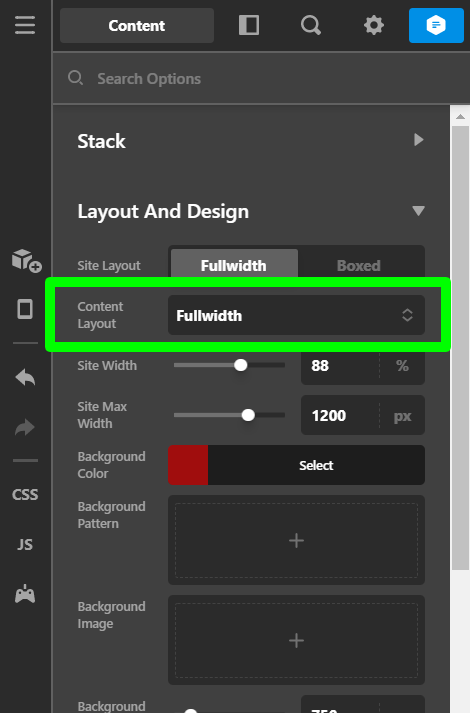
Task: Open the Content Layout Fullwidth dropdown
Action: click(x=296, y=315)
